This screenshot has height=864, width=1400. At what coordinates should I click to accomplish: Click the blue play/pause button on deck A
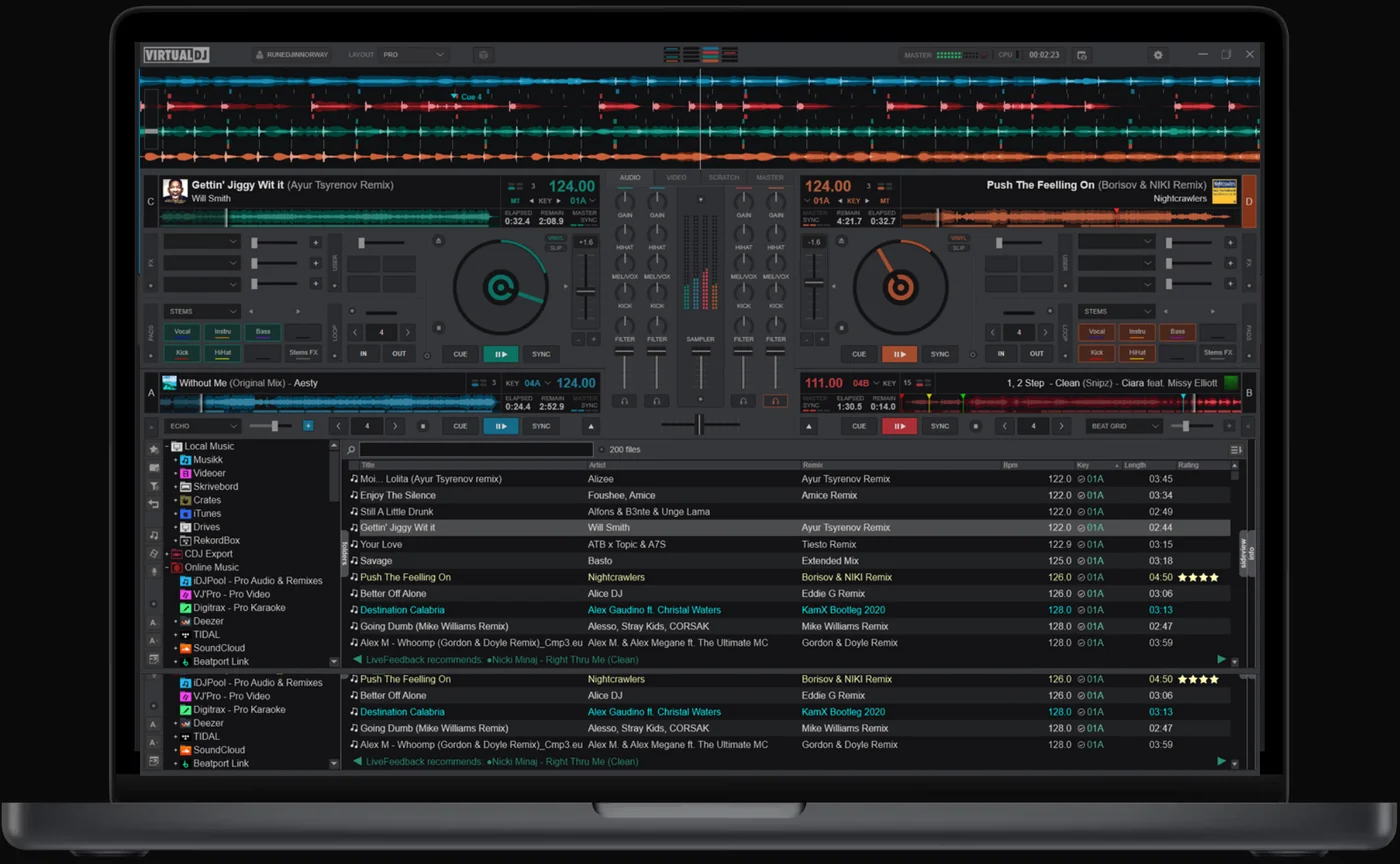[500, 426]
